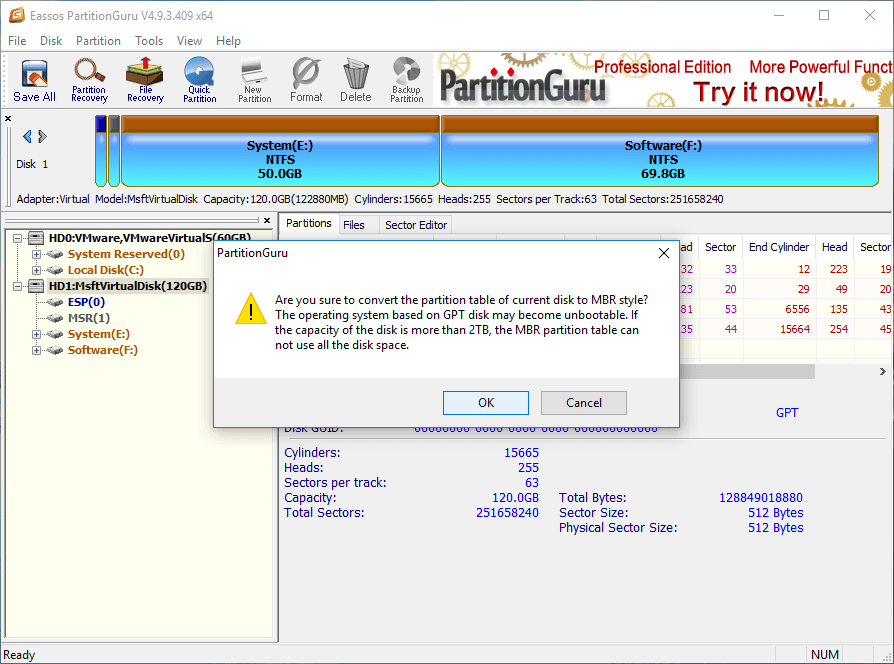Open the Disk menu
This screenshot has height=664, width=894.
51,41
